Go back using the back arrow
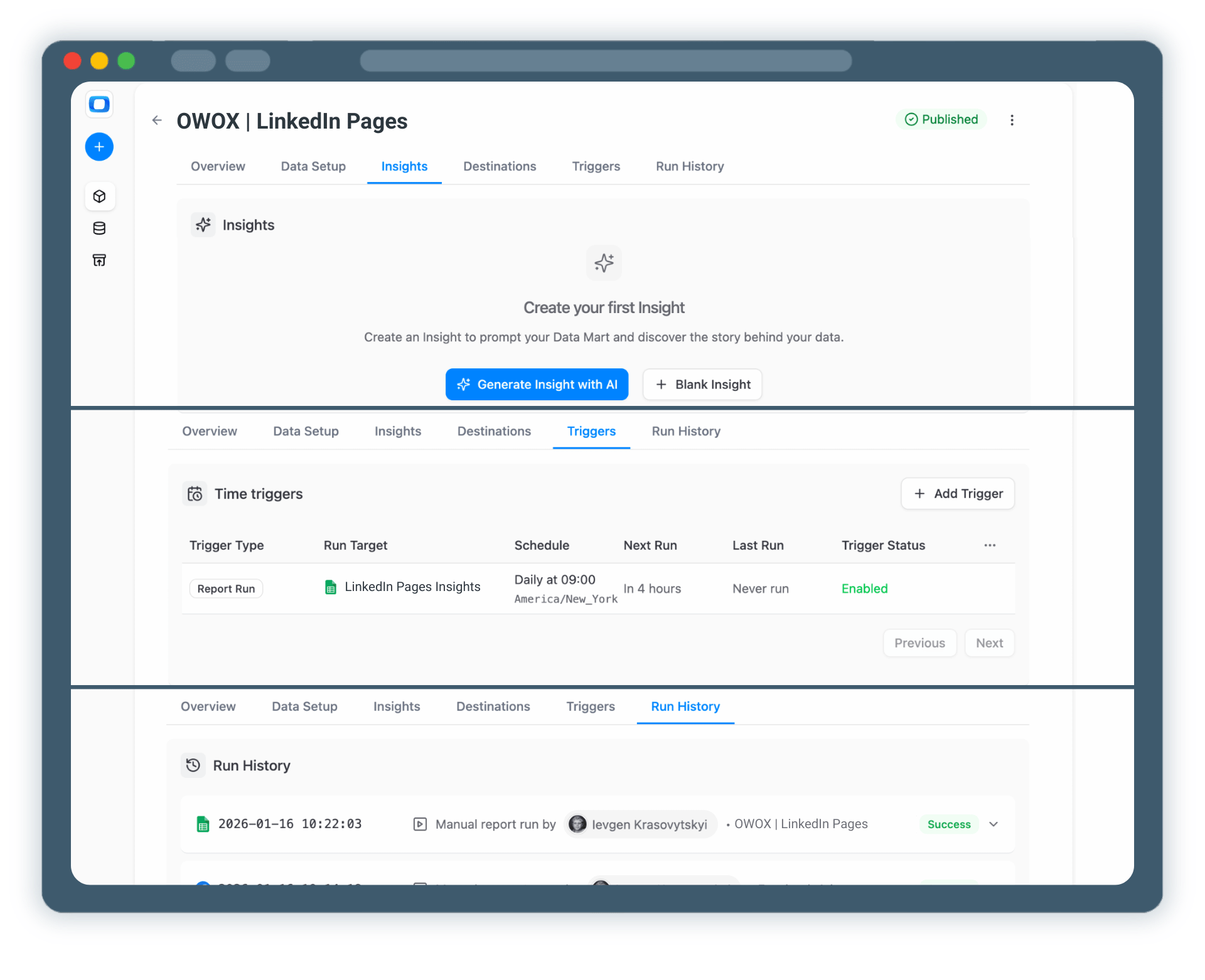 (156, 120)
